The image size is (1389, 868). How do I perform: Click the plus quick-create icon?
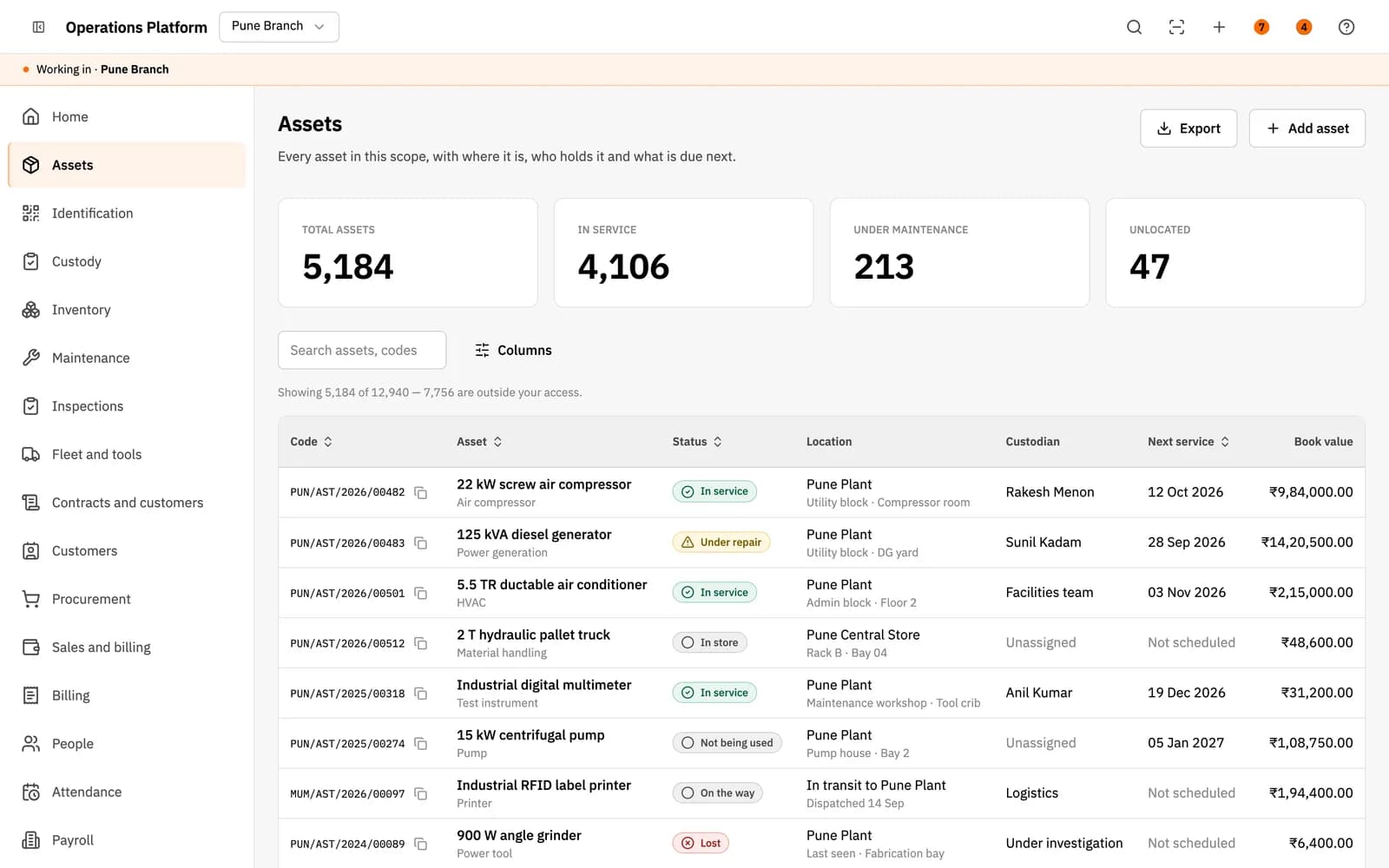point(1219,27)
